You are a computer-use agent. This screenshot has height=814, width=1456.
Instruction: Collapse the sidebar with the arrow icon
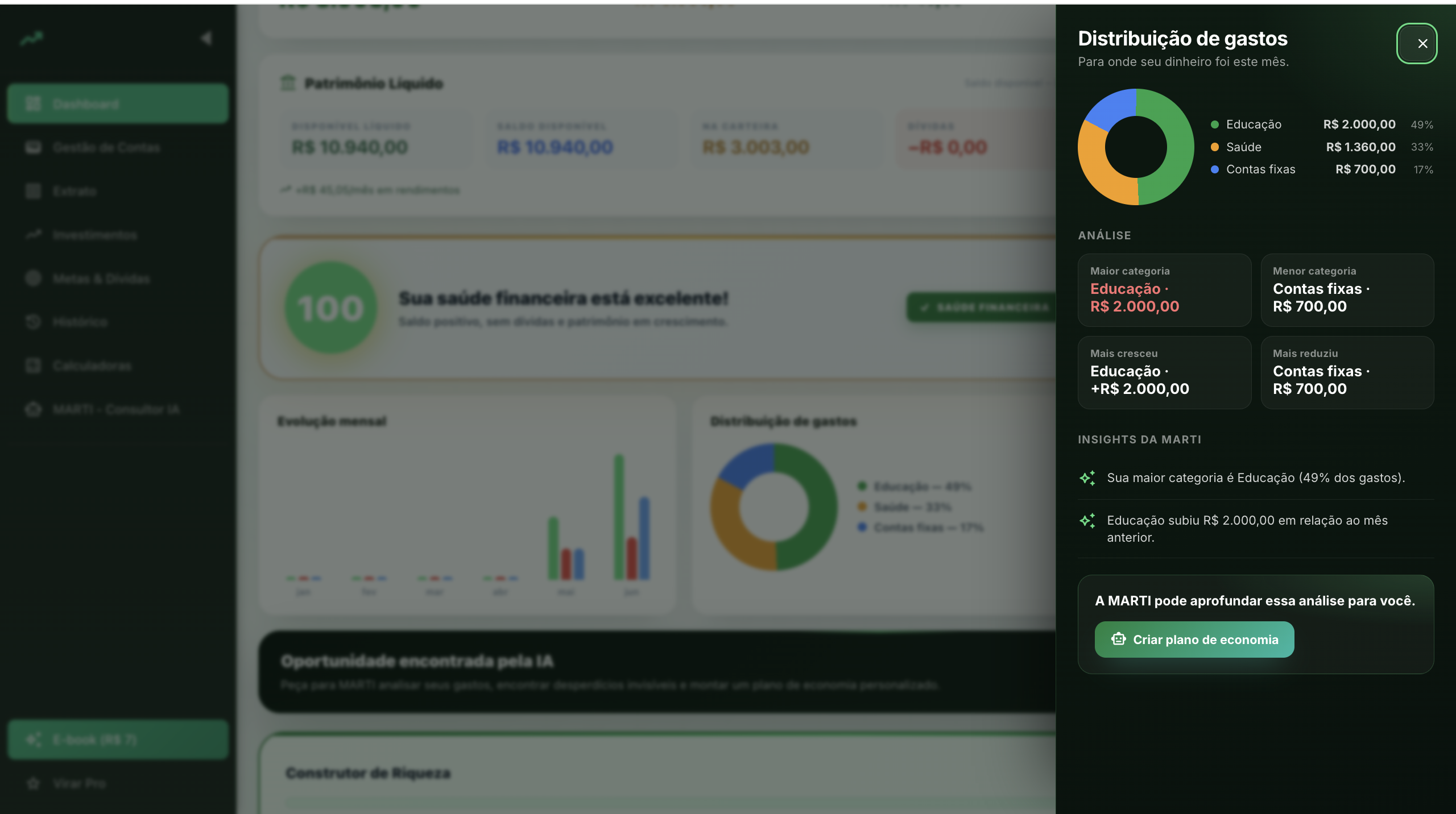pos(206,38)
